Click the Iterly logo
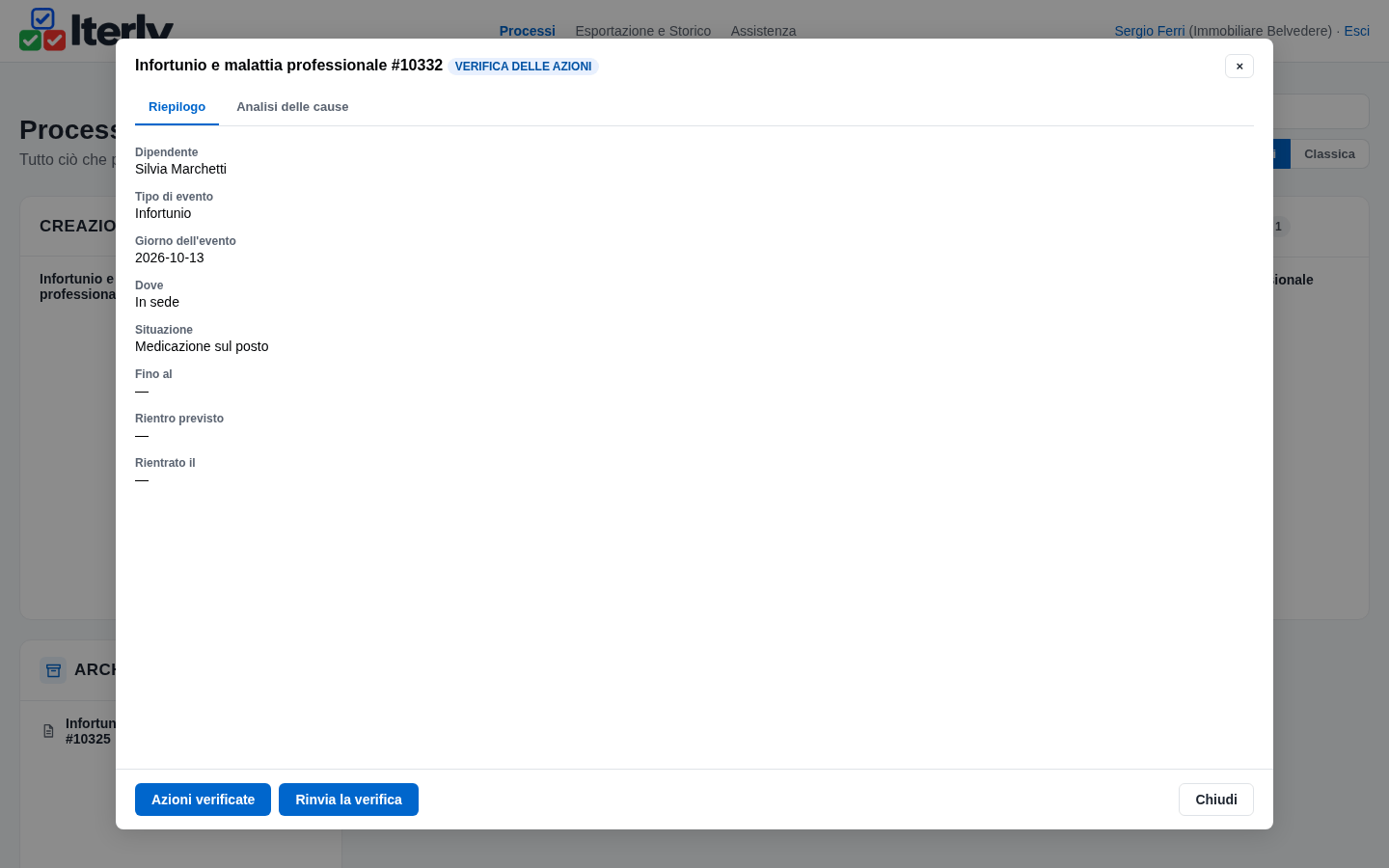Screen dimensions: 1389x868 tap(96, 29)
